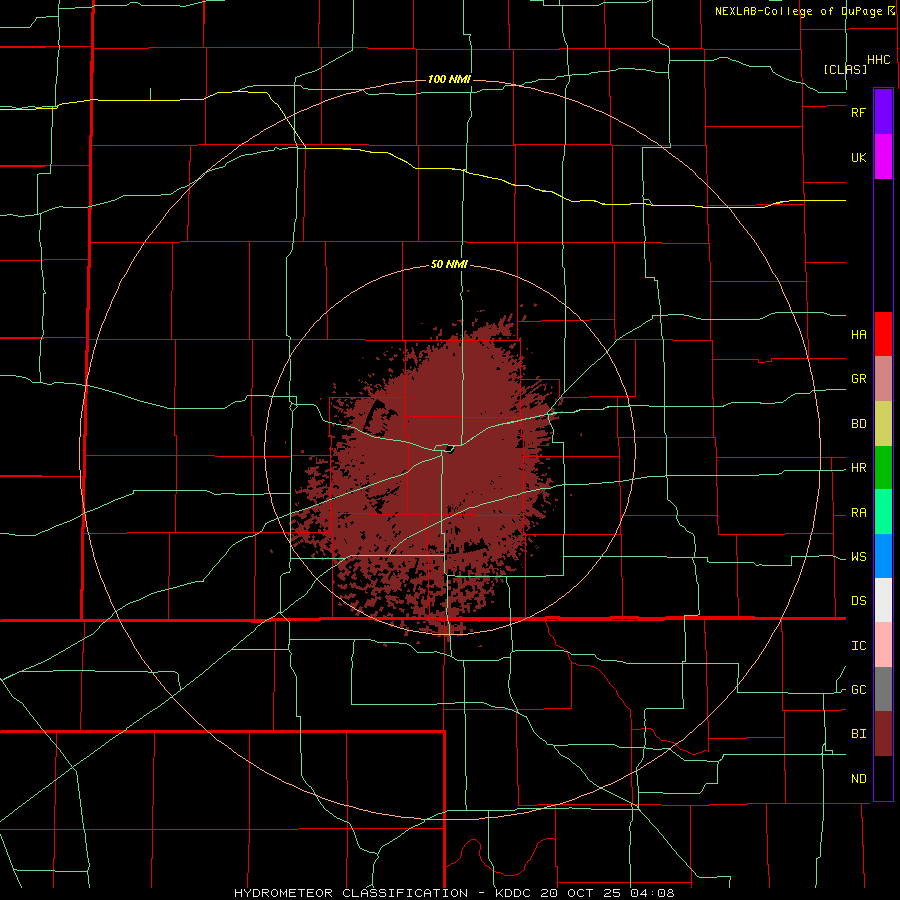Click the 'KDDC' radar site identifier
This screenshot has width=900, height=900.
click(514, 893)
